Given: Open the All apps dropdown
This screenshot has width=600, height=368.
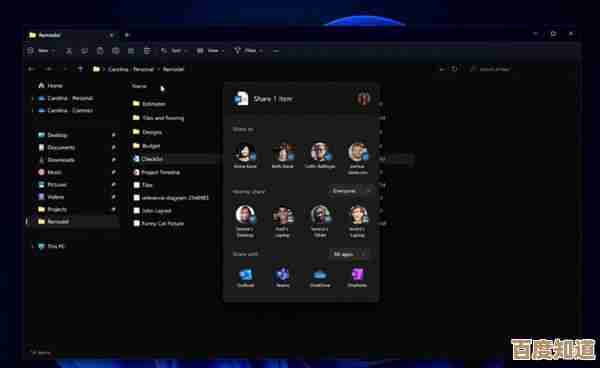Looking at the screenshot, I should coord(351,254).
